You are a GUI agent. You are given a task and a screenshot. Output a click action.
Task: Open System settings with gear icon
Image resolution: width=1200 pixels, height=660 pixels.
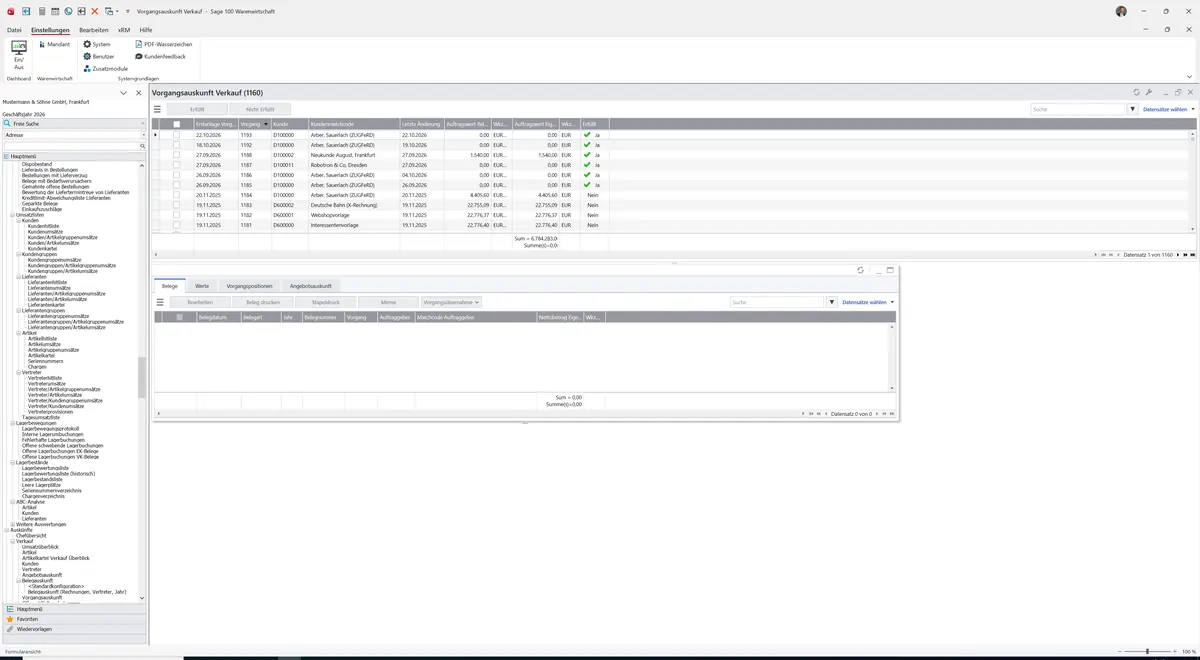[x=97, y=44]
